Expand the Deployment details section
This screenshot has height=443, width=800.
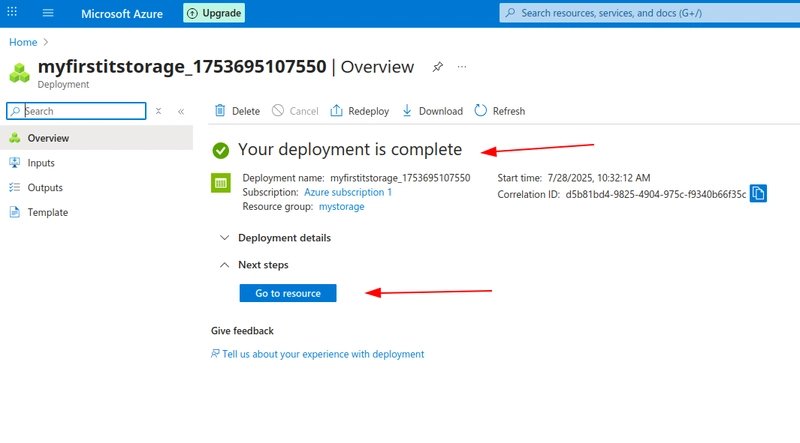coord(275,238)
